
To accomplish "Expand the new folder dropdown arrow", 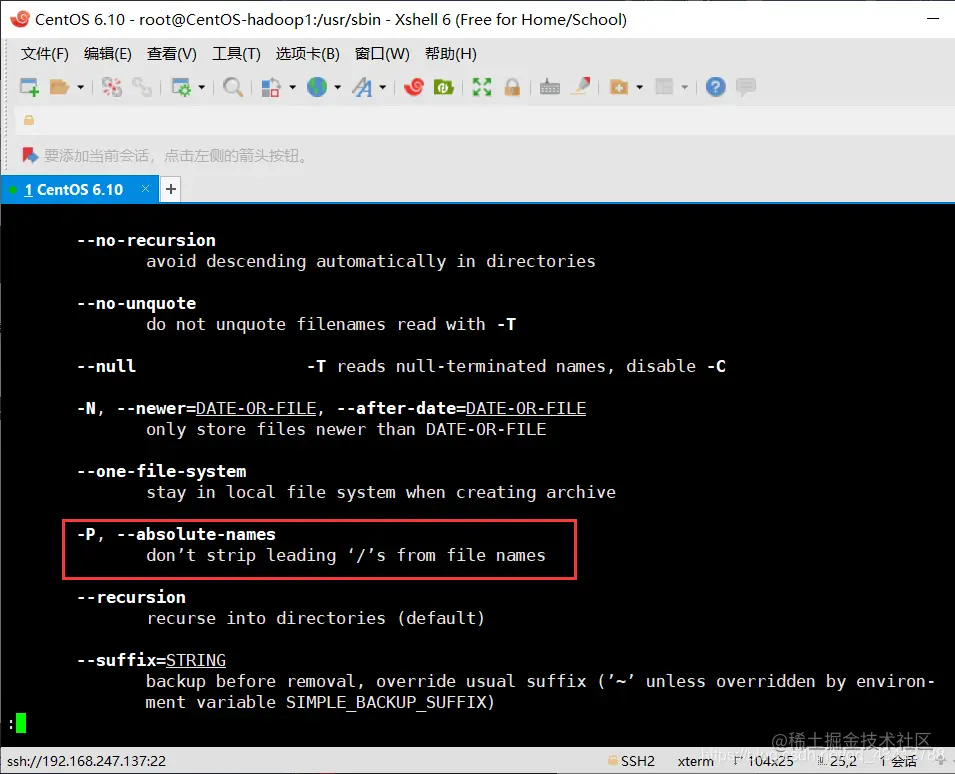I will pyautogui.click(x=640, y=88).
